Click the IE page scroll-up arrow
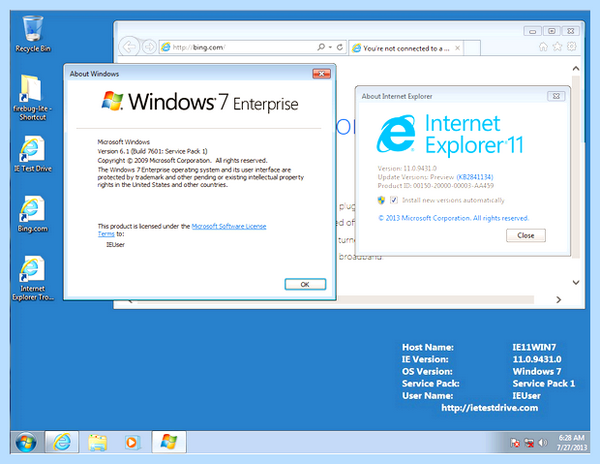The image size is (600, 464). pos(576,68)
